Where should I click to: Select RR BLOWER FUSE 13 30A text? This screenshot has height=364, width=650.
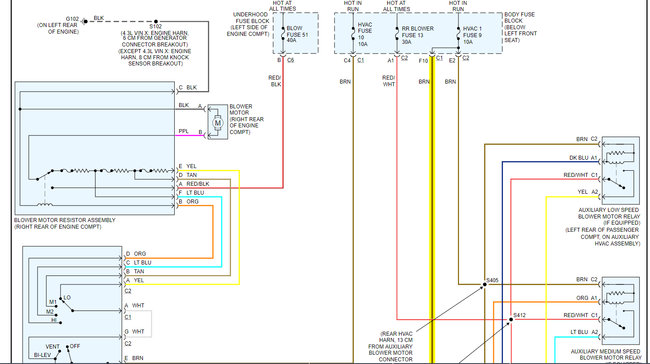coord(417,35)
